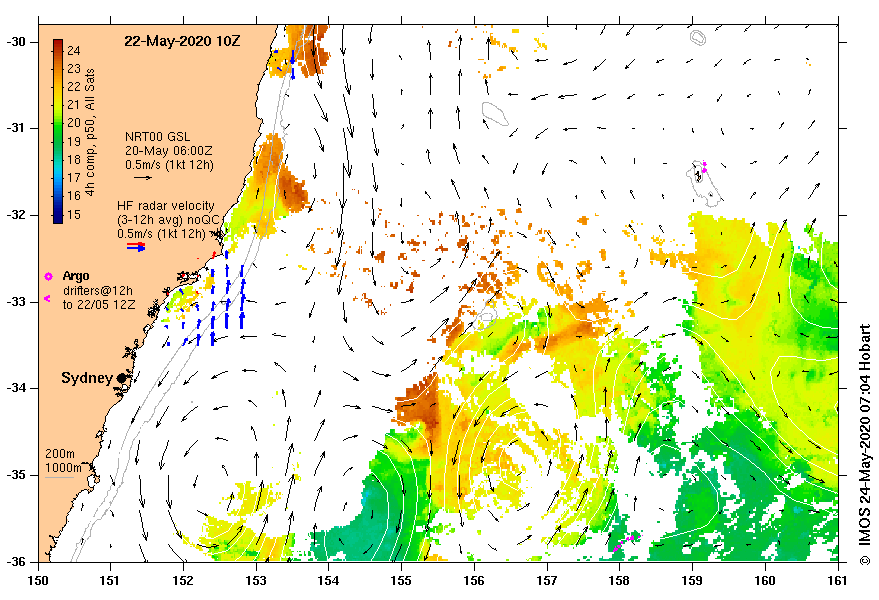Image resolution: width=879 pixels, height=600 pixels.
Task: Click color bar tick value 20
Action: [74, 123]
